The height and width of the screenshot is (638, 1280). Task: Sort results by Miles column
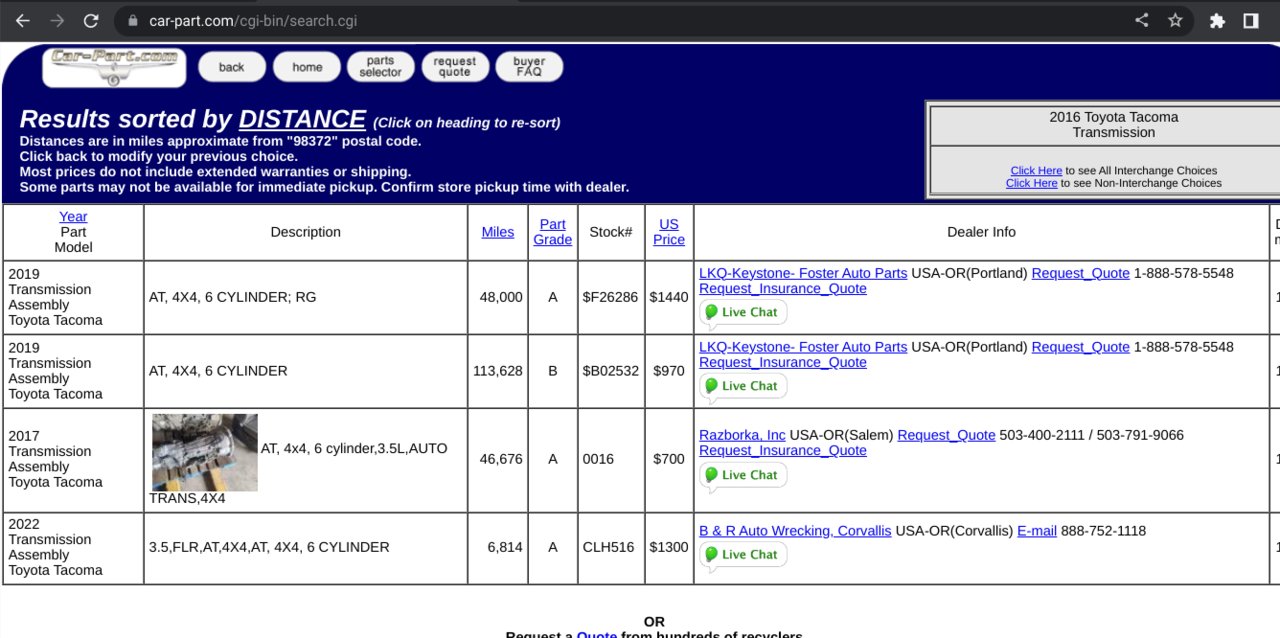pyautogui.click(x=498, y=232)
